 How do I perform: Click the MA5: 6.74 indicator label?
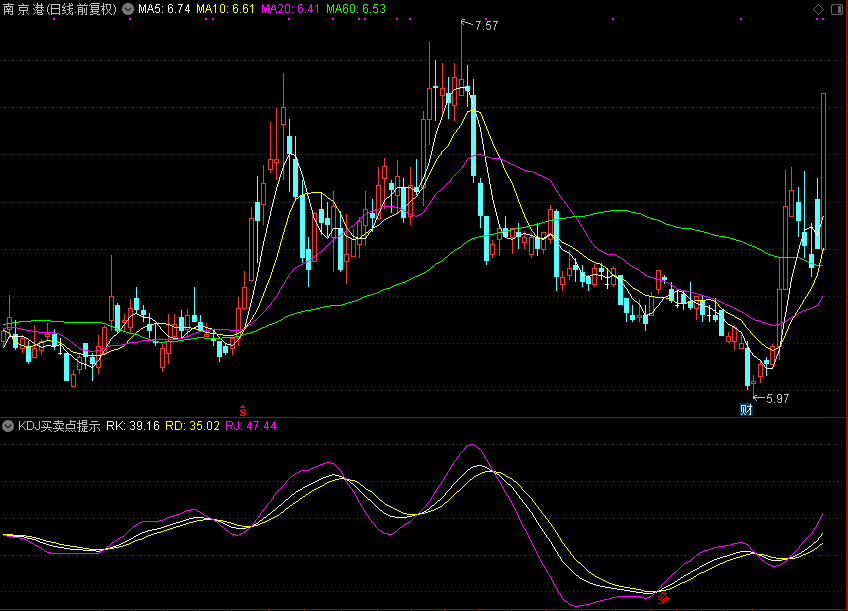click(164, 9)
